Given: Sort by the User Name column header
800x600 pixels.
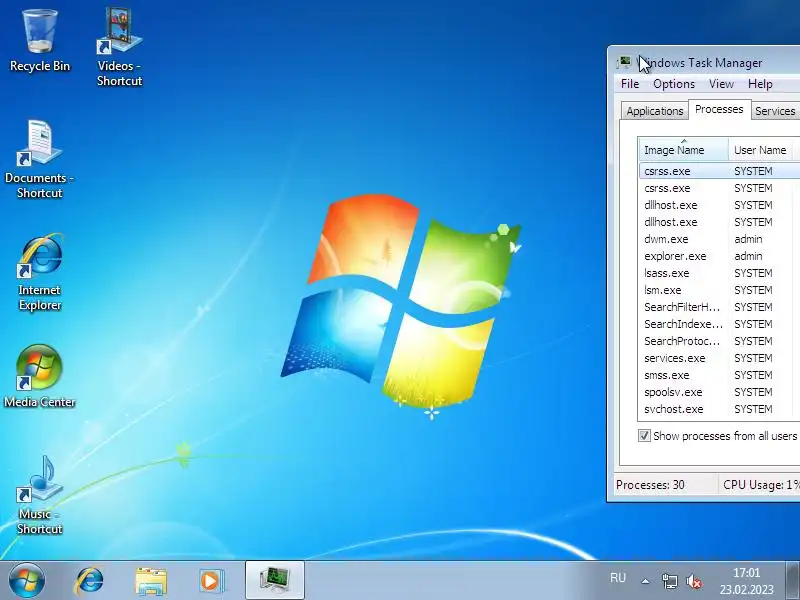Looking at the screenshot, I should pyautogui.click(x=760, y=149).
